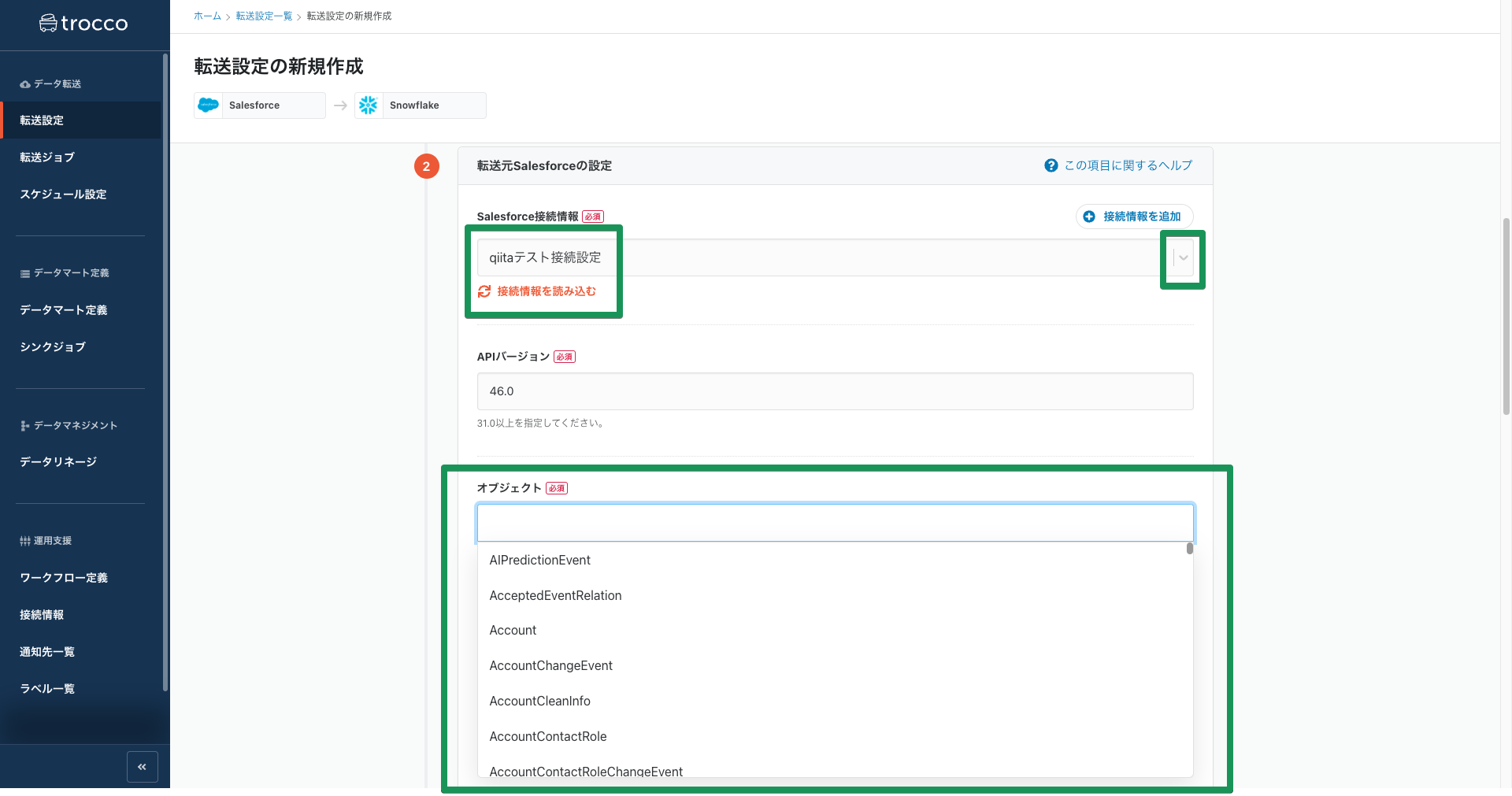Image resolution: width=1512 pixels, height=796 pixels.
Task: Choose AccountChangeEvent in the dropdown list
Action: 835,666
